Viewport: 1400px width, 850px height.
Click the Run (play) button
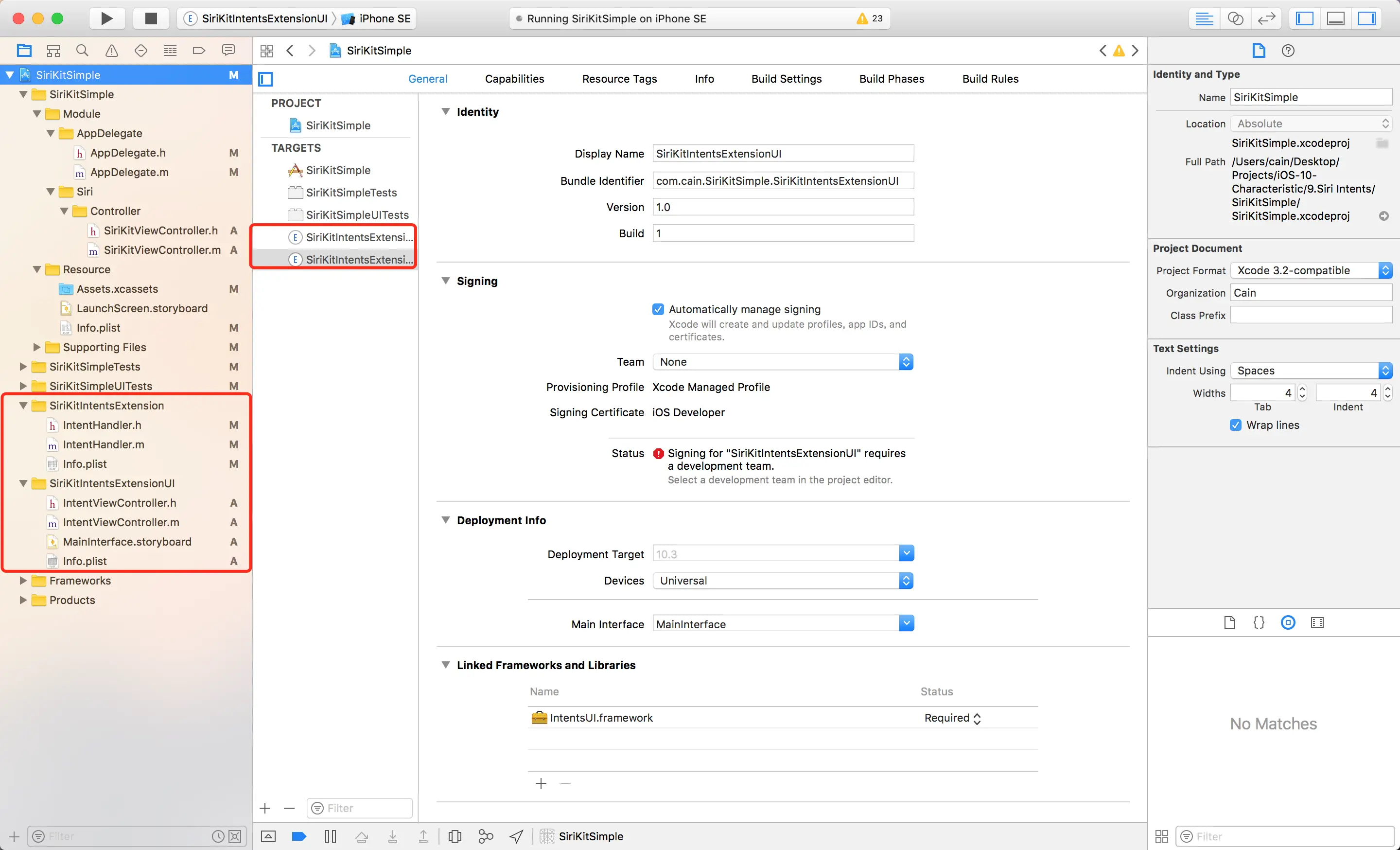click(106, 18)
